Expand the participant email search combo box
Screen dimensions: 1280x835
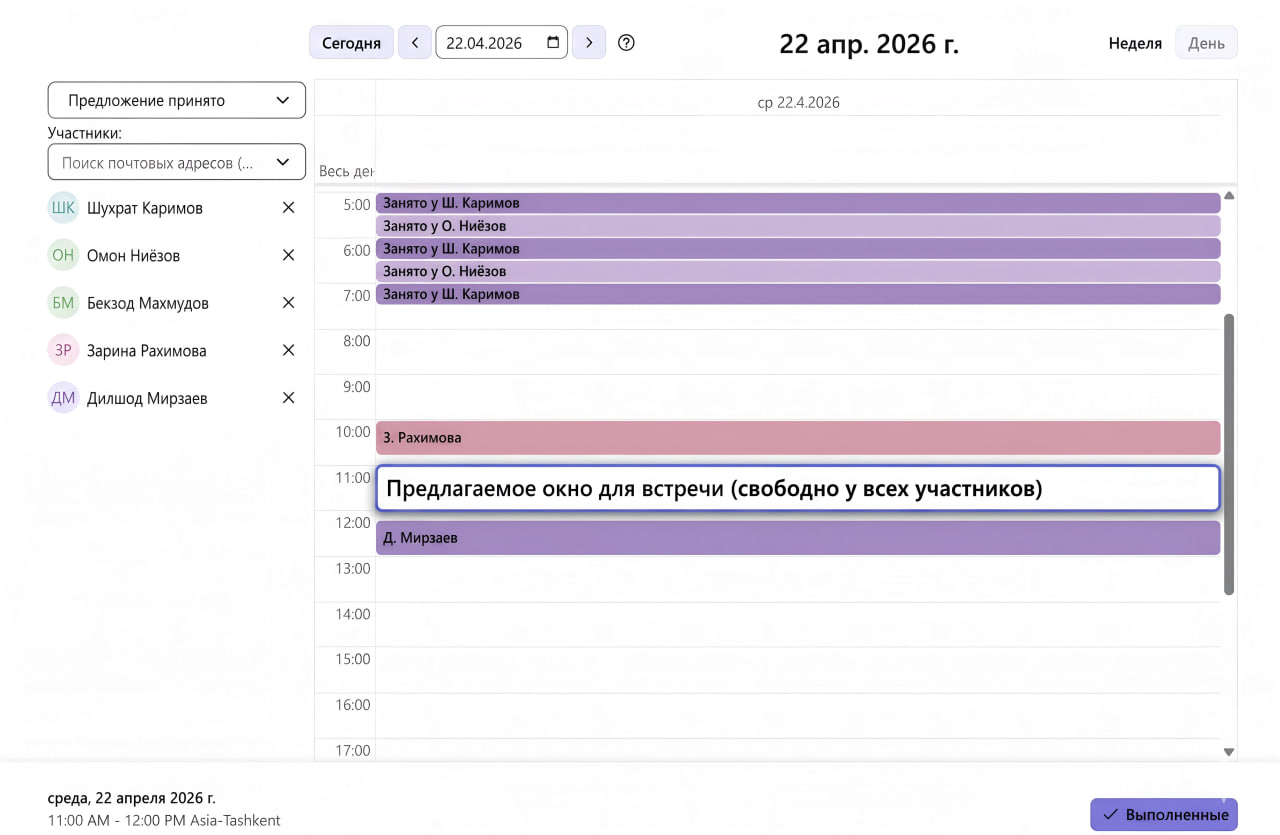click(177, 162)
